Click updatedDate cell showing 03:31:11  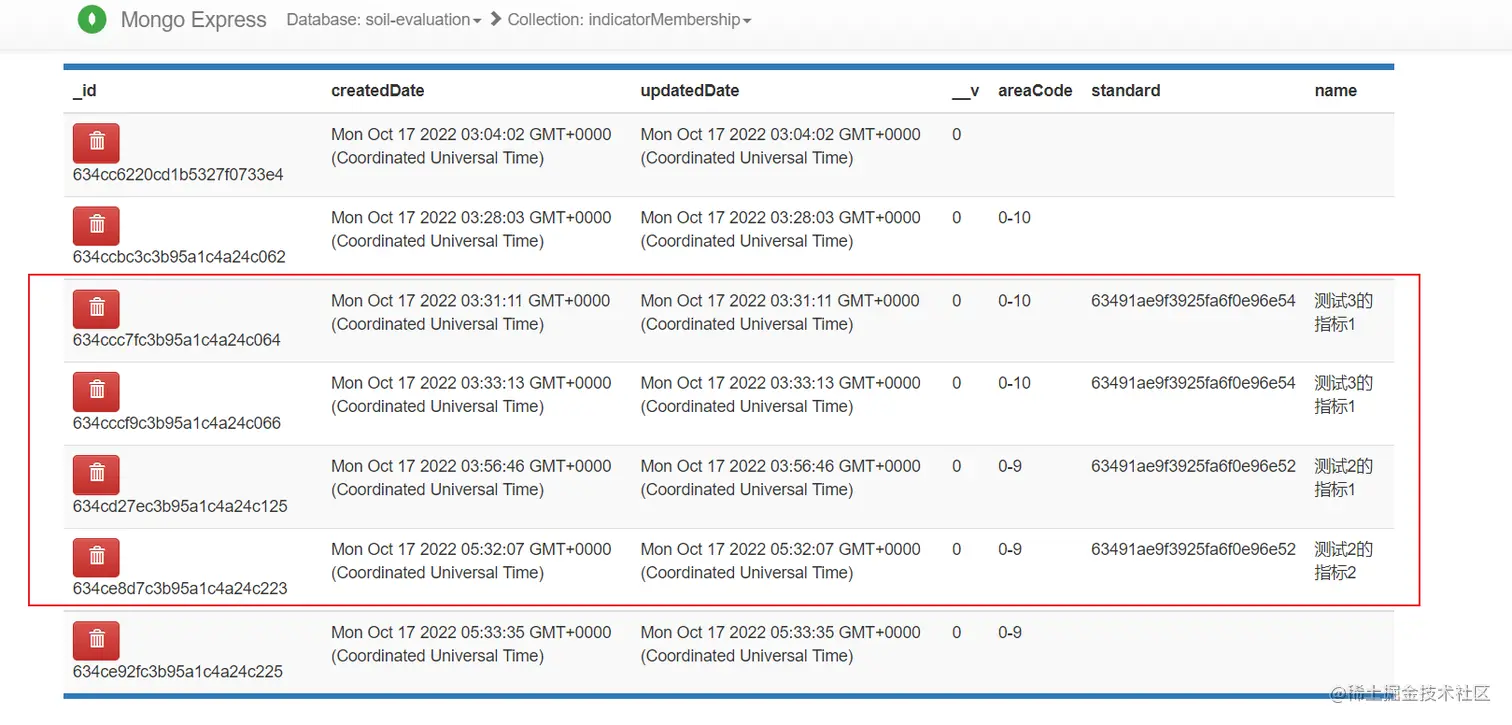pyautogui.click(x=780, y=312)
